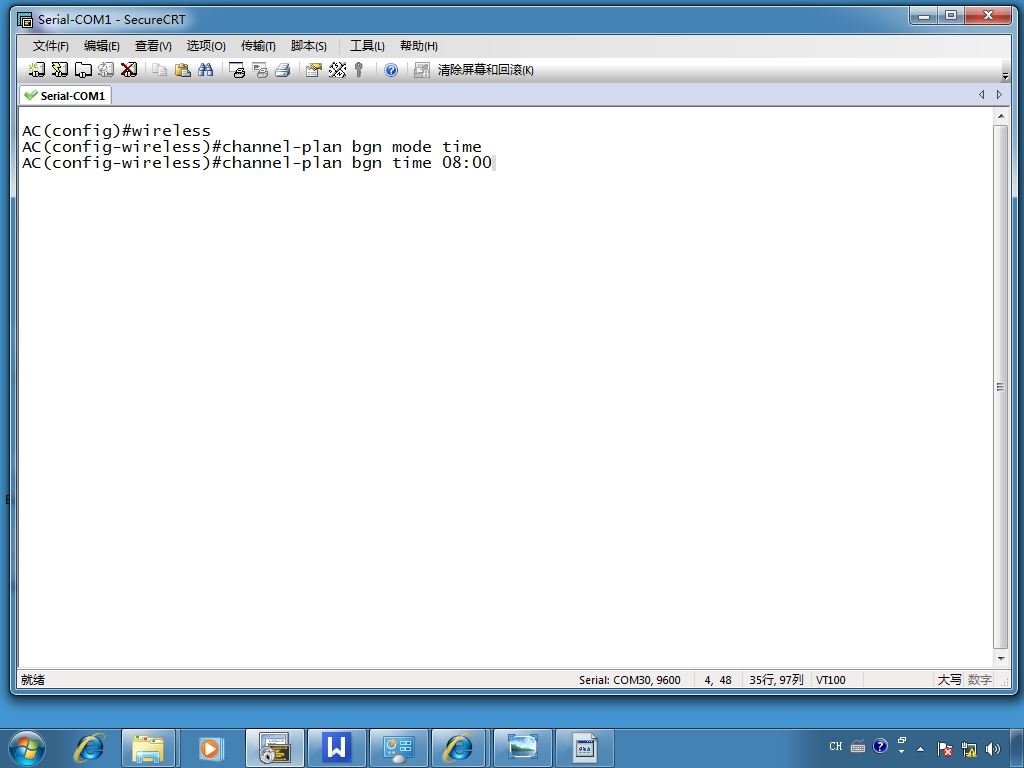This screenshot has height=768, width=1024.
Task: Open the Windows Start orb
Action: pyautogui.click(x=27, y=748)
